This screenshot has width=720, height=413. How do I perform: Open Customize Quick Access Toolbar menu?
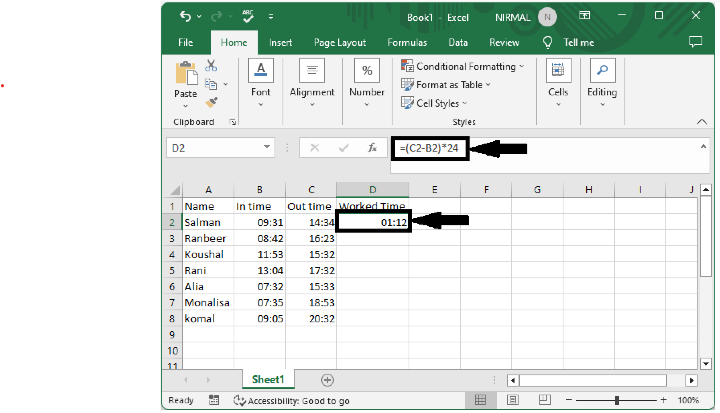271,17
